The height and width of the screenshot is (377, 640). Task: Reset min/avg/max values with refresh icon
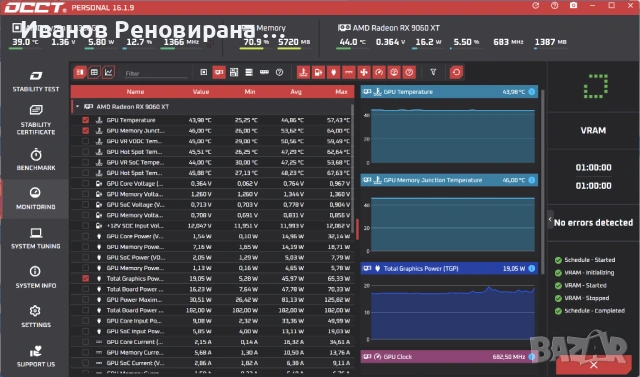tap(456, 73)
